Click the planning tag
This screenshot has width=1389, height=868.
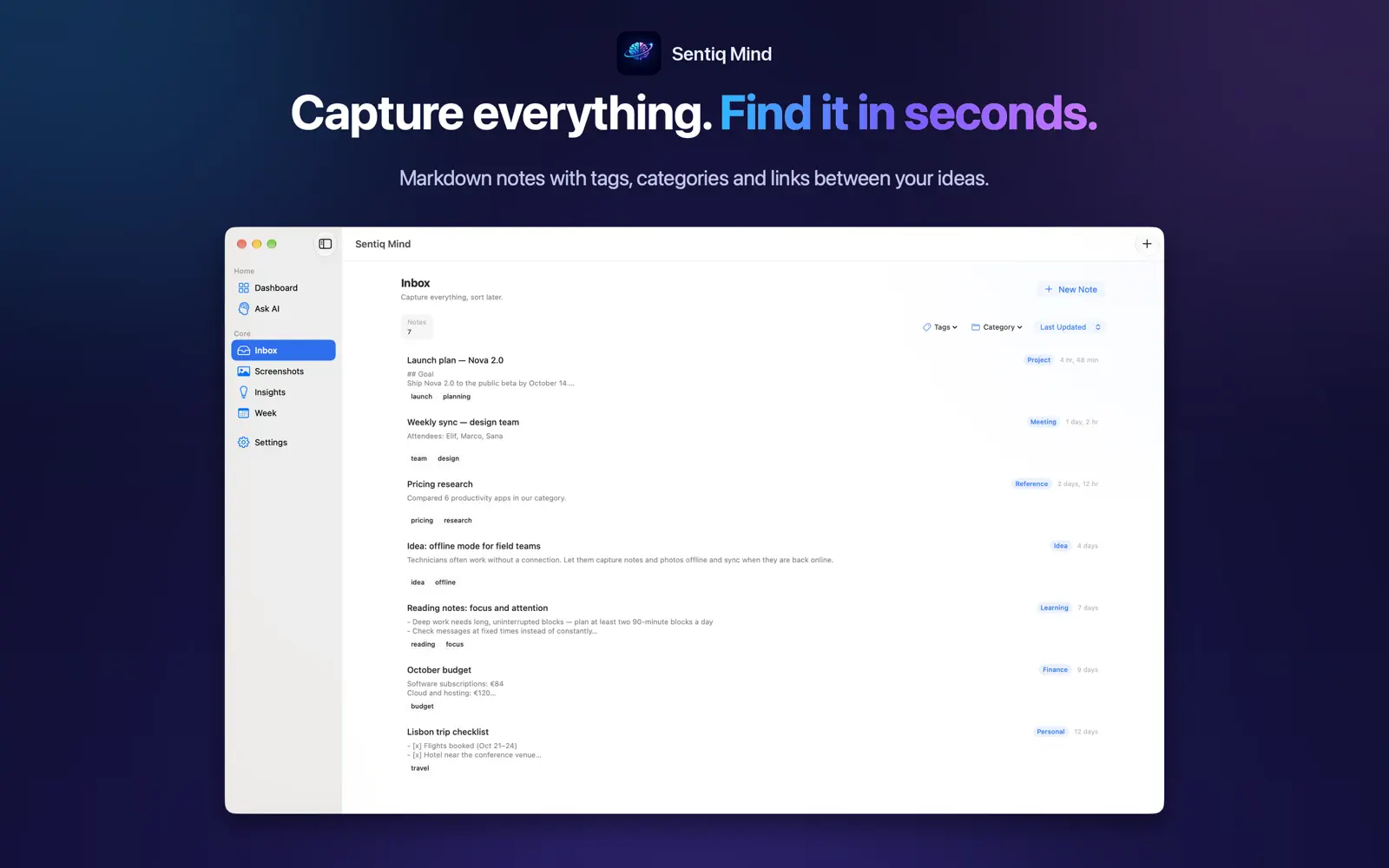pos(457,397)
